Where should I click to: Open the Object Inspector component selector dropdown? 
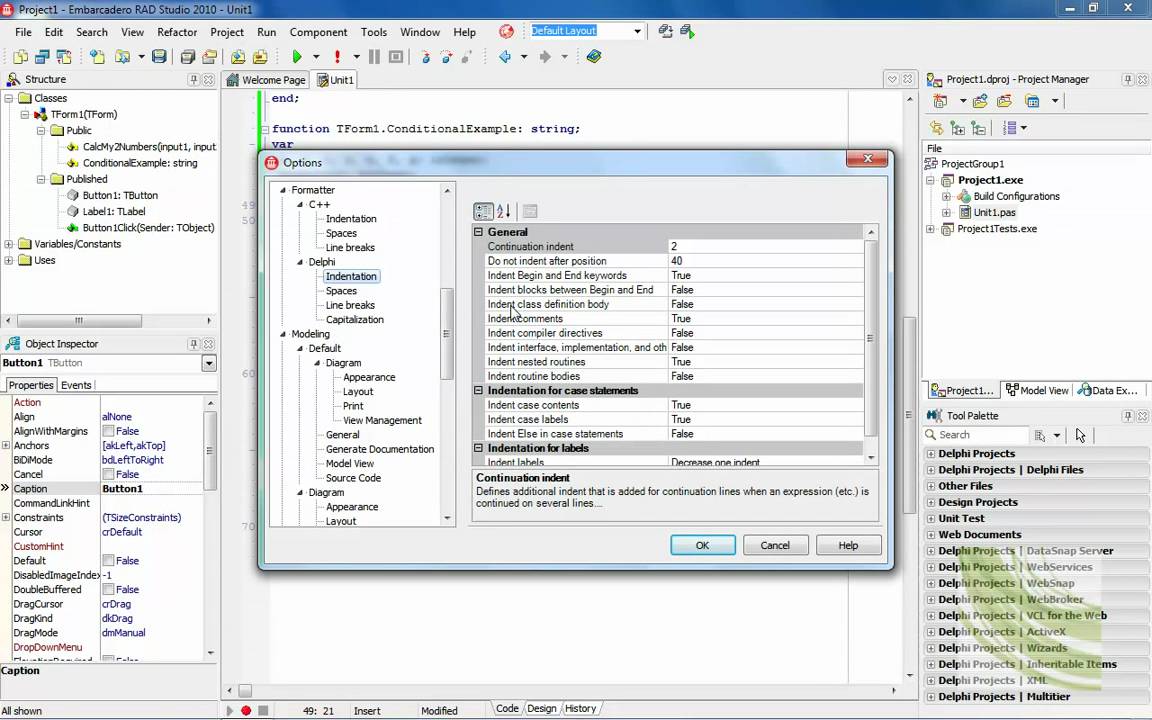pos(209,363)
